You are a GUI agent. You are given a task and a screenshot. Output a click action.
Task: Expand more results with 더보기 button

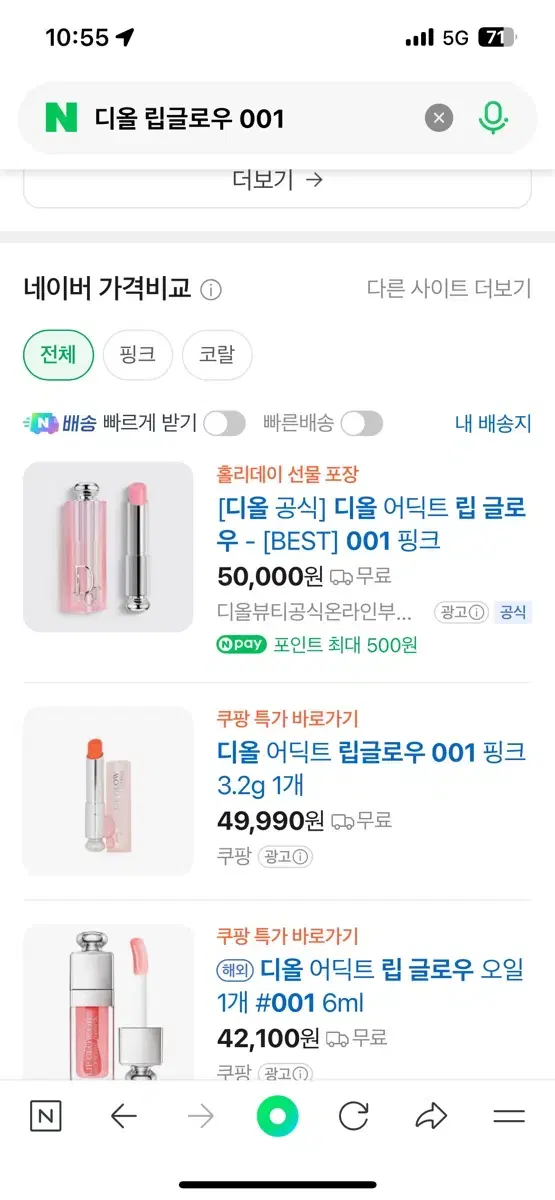277,180
